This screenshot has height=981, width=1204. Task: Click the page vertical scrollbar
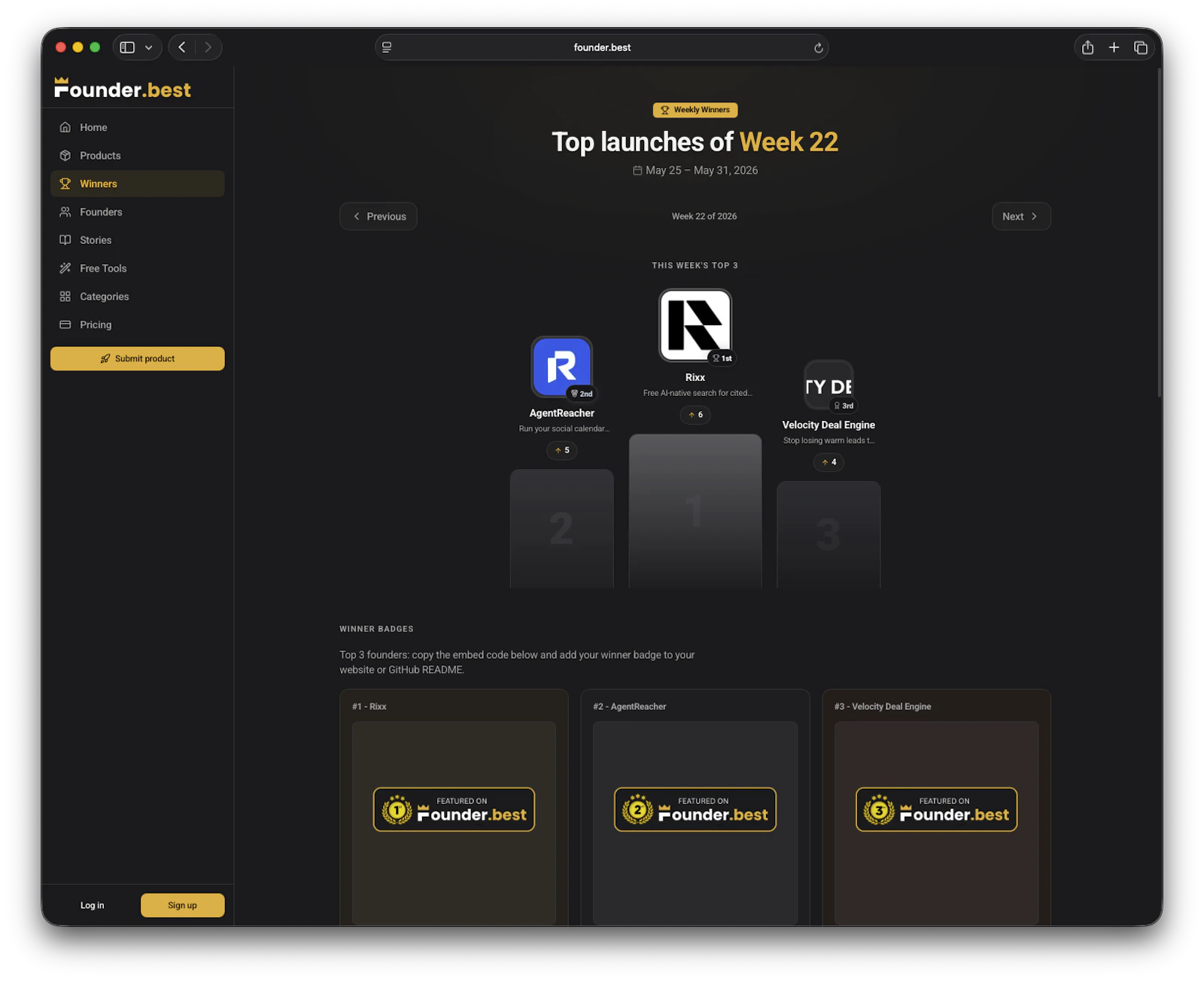coord(1160,233)
